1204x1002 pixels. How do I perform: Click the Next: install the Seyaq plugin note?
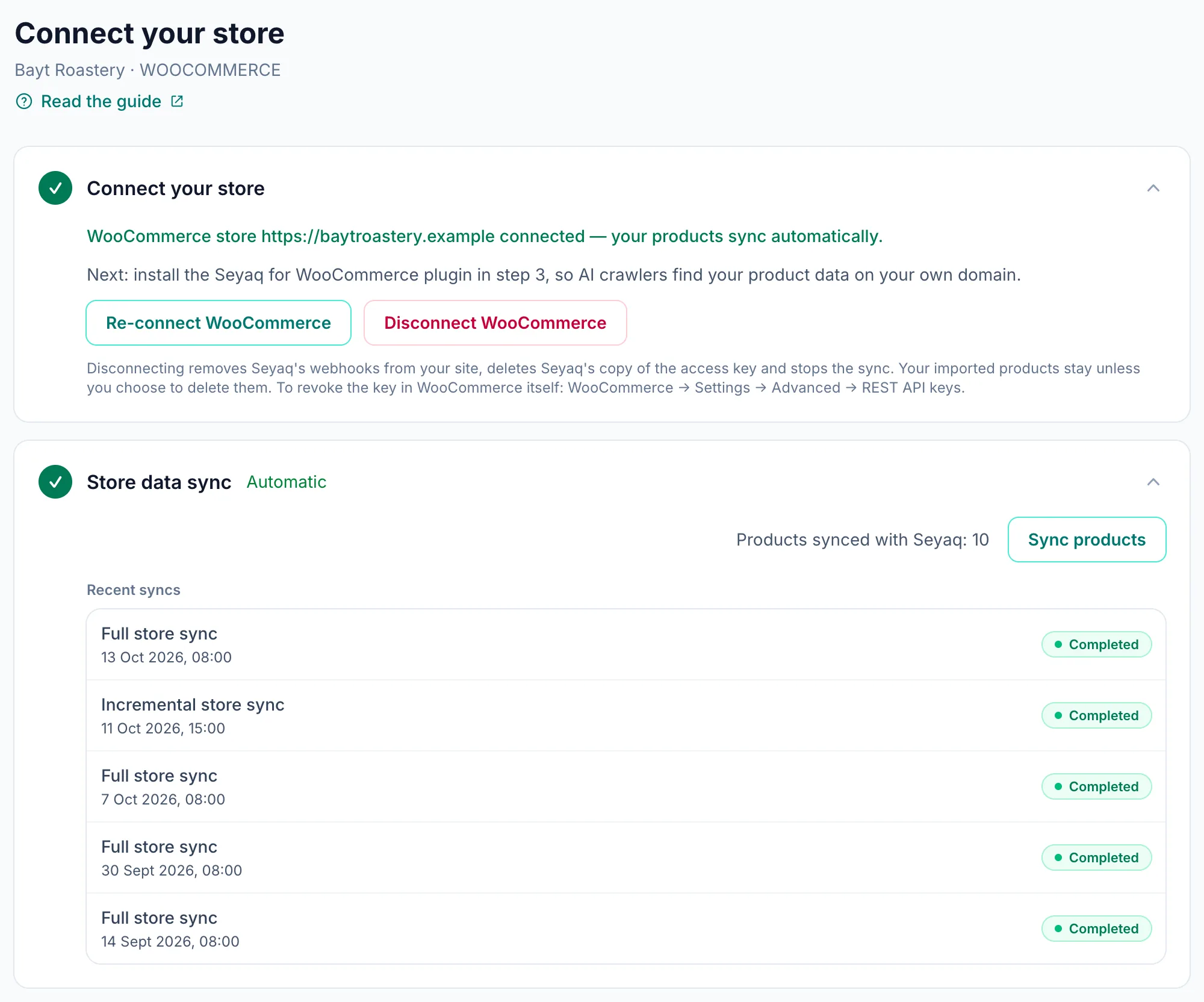[x=554, y=275]
